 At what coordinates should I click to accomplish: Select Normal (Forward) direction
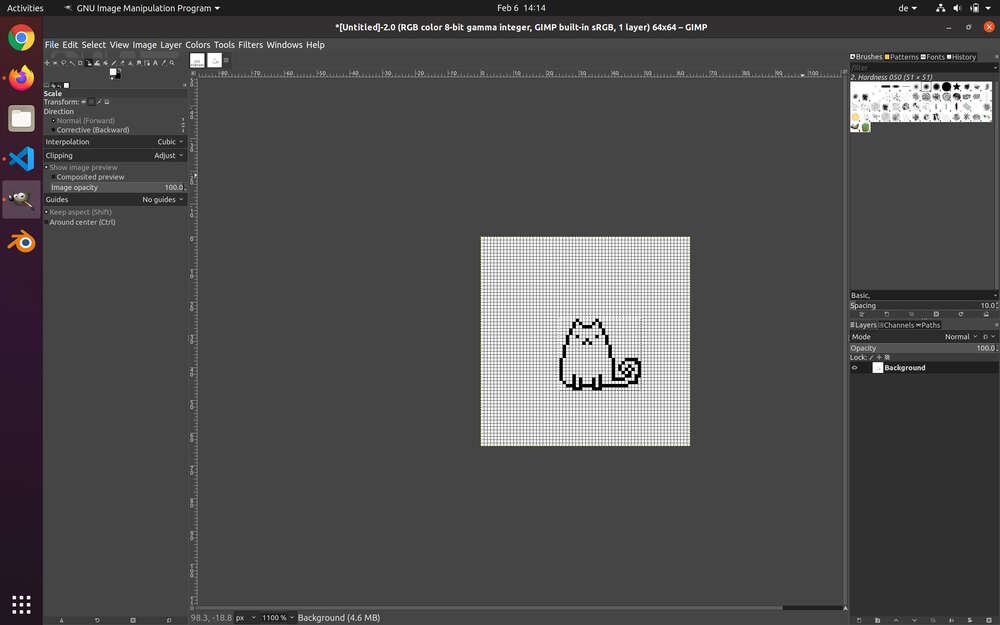pos(81,121)
